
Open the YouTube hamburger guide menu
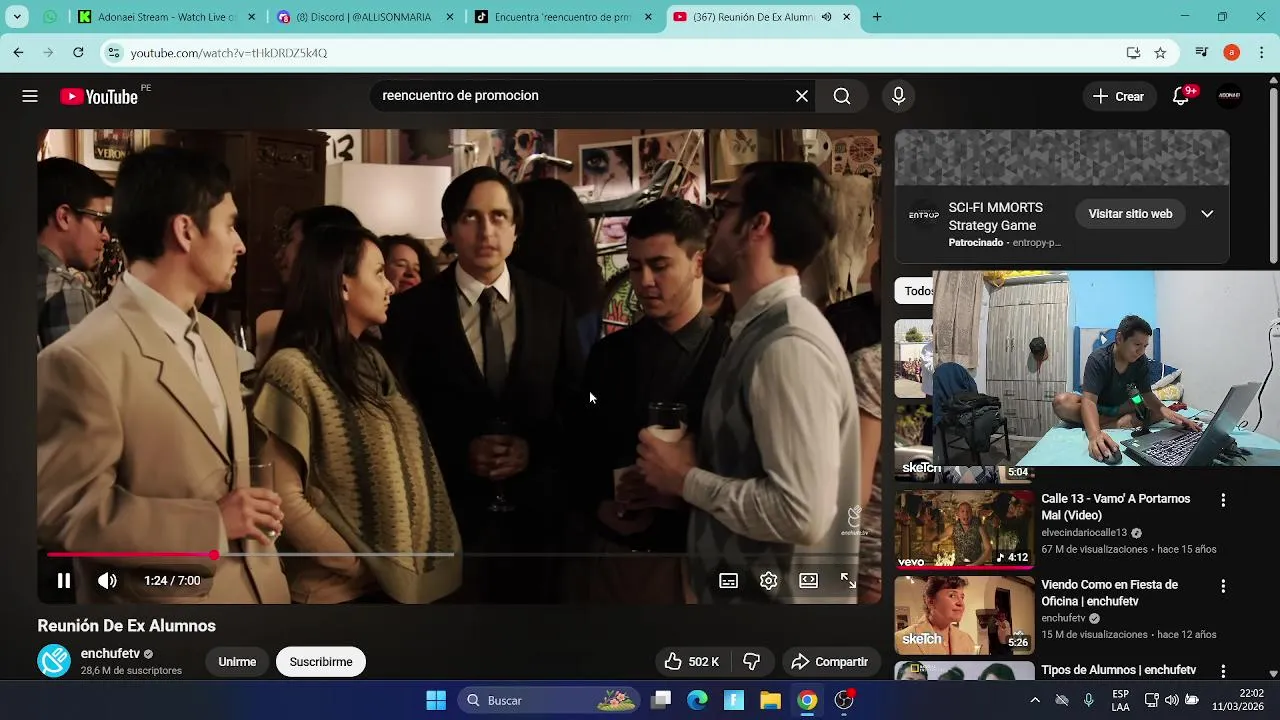pyautogui.click(x=30, y=96)
